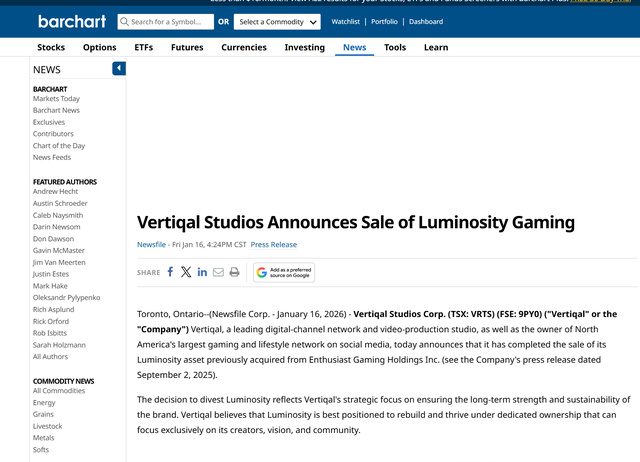View author Rick Orford
This screenshot has width=640, height=462.
pos(51,321)
